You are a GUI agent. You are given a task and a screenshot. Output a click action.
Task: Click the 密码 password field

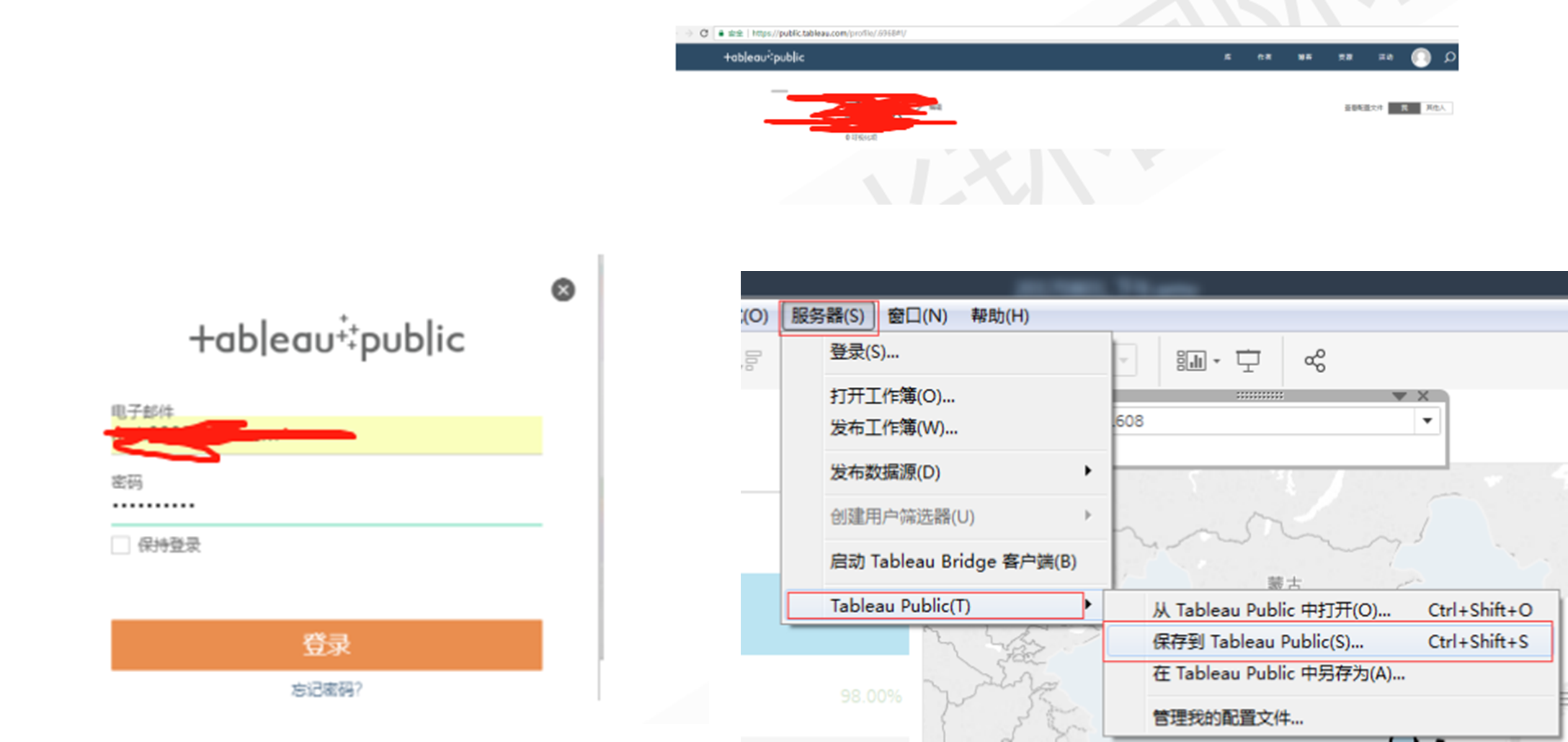[x=326, y=506]
